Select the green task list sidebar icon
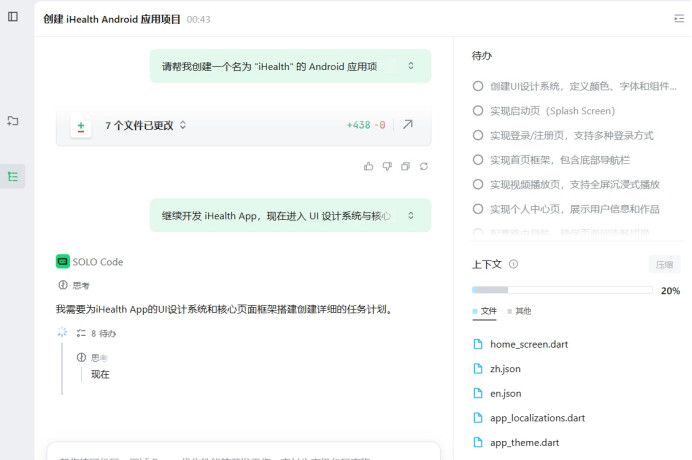The width and height of the screenshot is (692, 460). 13,177
